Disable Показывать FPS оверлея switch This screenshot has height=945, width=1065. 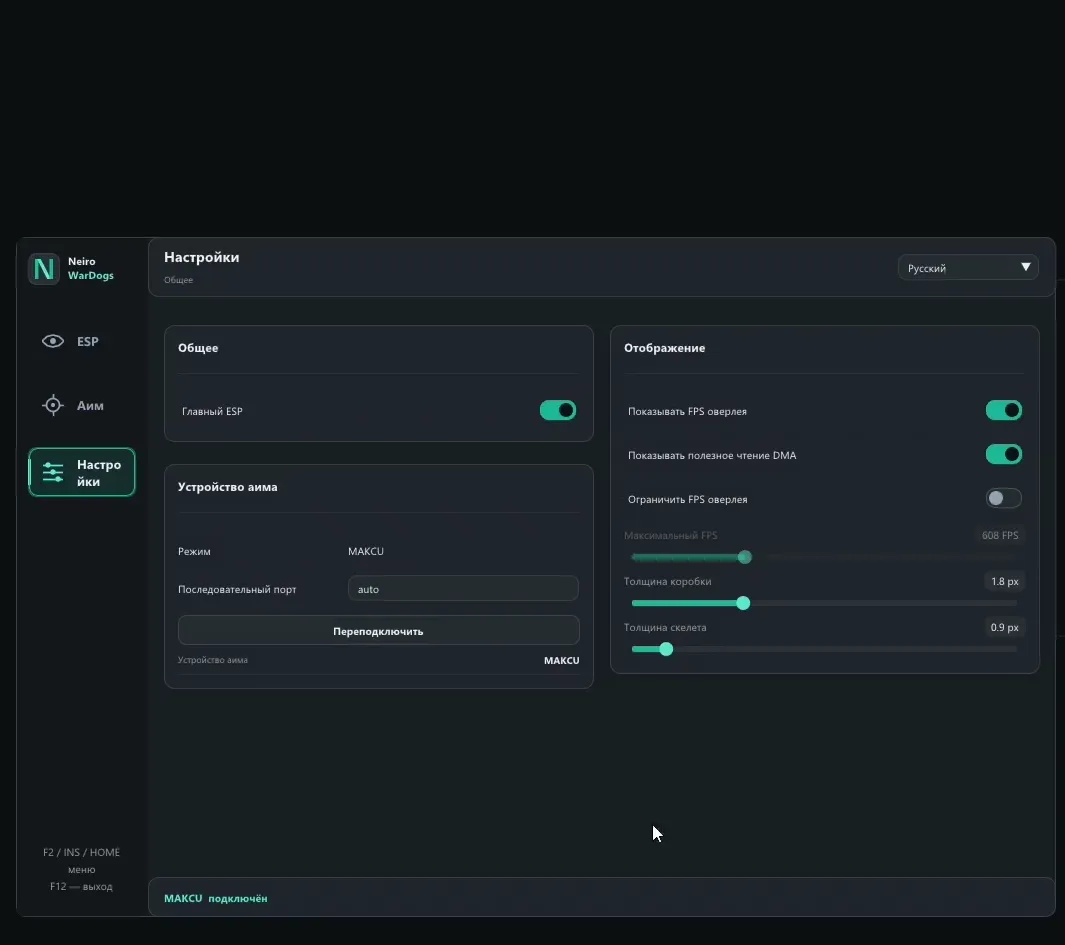pos(1003,410)
